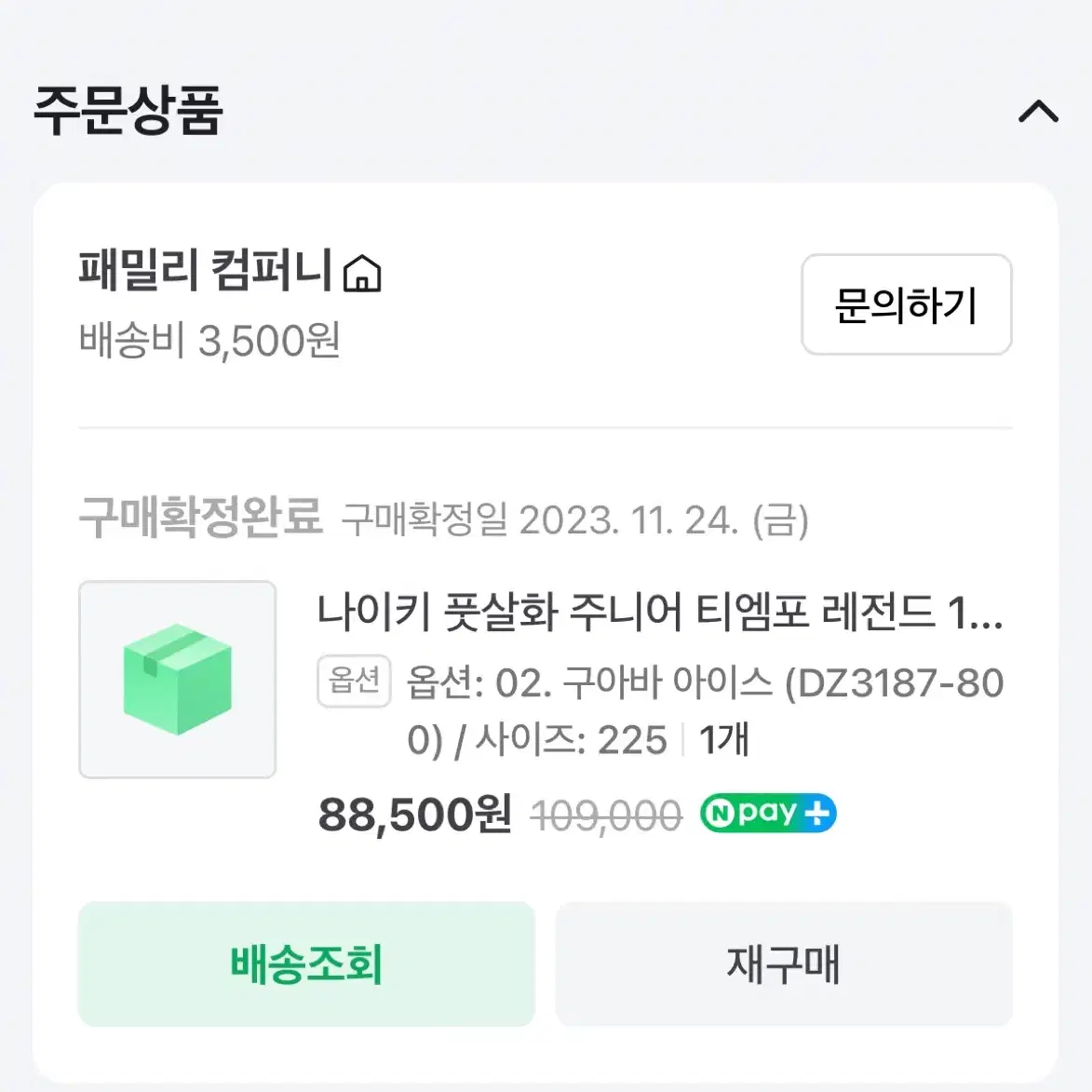The image size is (1092, 1092).
Task: Tap the 배송비 3,500원 shipping fee text
Action: [209, 341]
